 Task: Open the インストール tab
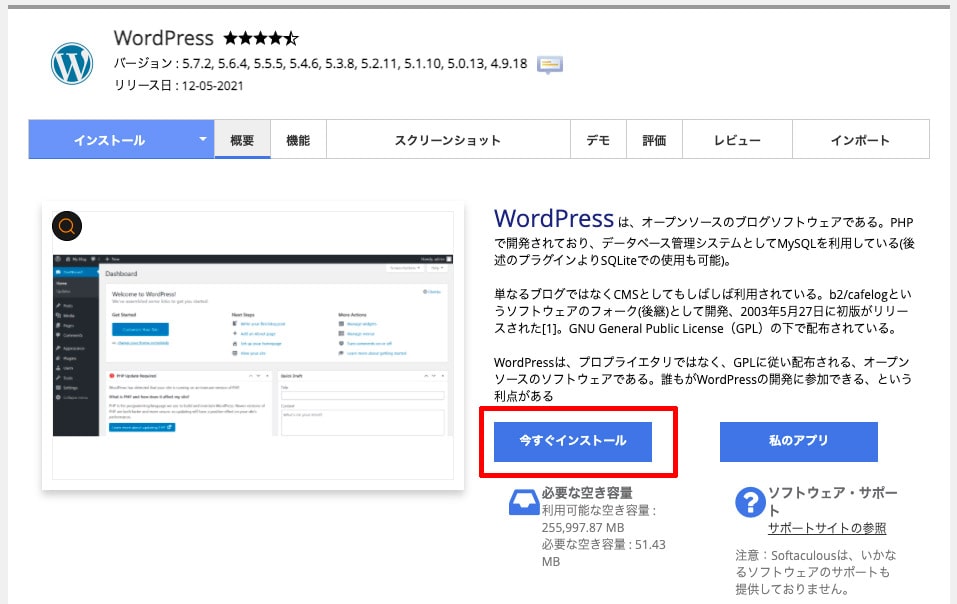109,140
